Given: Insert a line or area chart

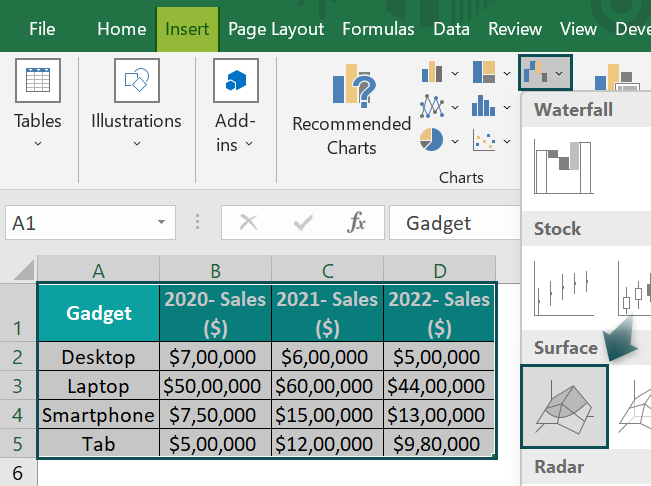Looking at the screenshot, I should [432, 107].
